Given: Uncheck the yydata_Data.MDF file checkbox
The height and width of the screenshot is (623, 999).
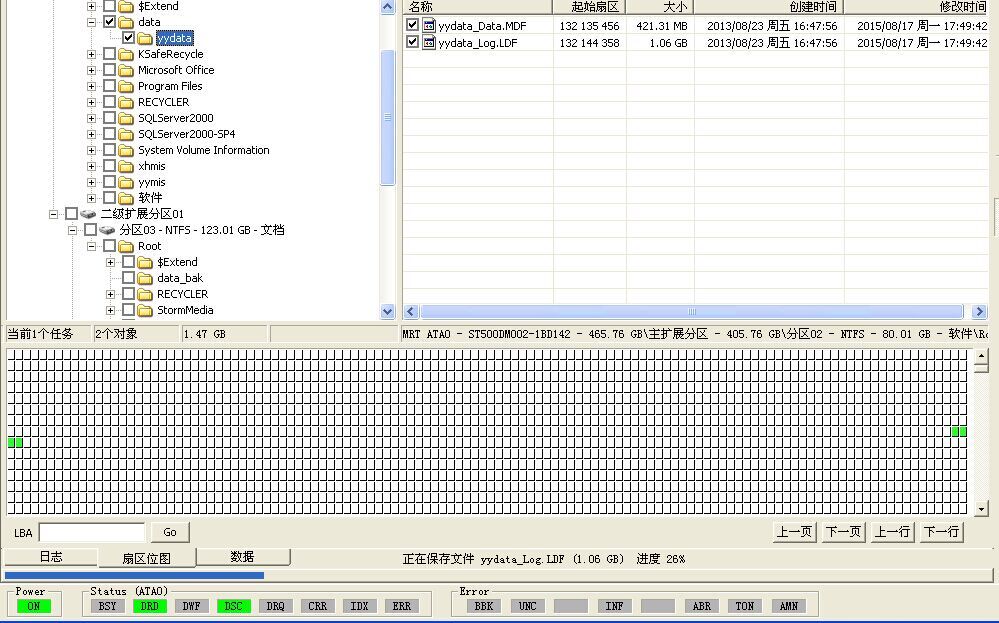Looking at the screenshot, I should pyautogui.click(x=412, y=25).
